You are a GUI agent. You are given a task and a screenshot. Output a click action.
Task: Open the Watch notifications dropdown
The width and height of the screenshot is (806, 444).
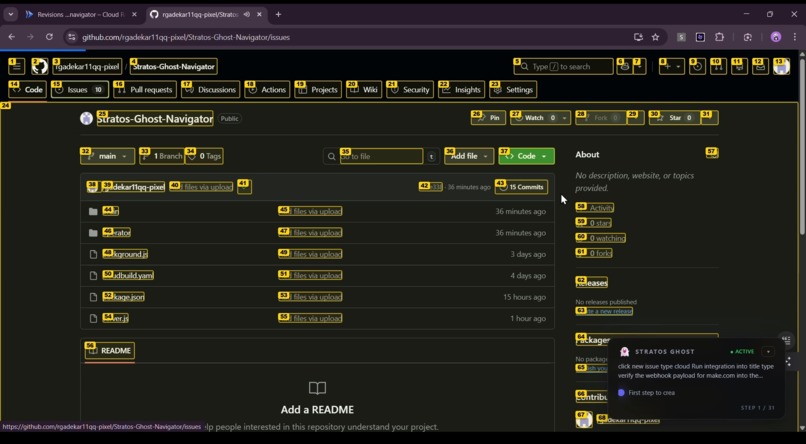point(540,118)
